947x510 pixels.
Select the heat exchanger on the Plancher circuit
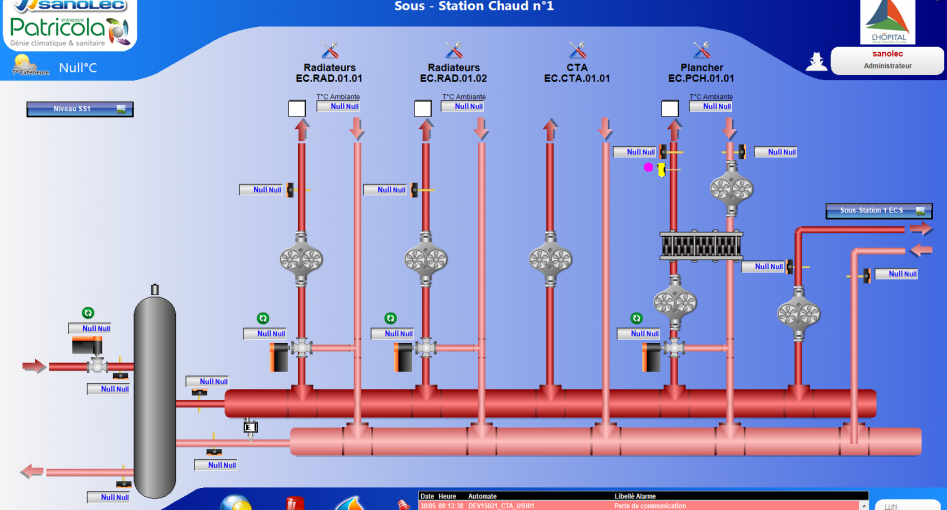click(699, 244)
